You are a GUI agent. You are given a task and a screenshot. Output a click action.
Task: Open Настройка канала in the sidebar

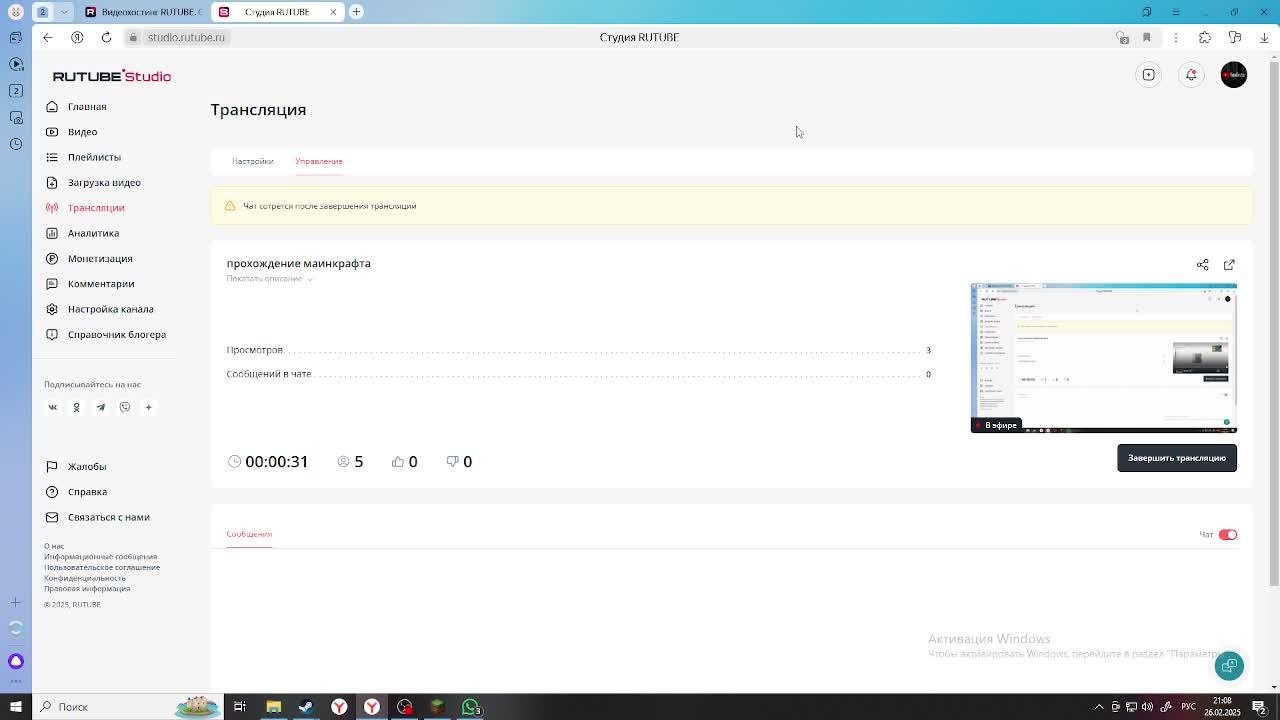[x=110, y=309]
